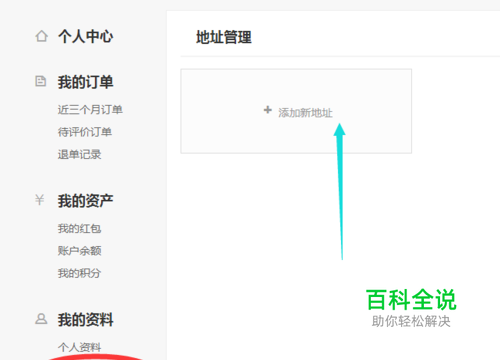Open 个人中心 in the sidebar
The height and width of the screenshot is (360, 500).
(86, 36)
